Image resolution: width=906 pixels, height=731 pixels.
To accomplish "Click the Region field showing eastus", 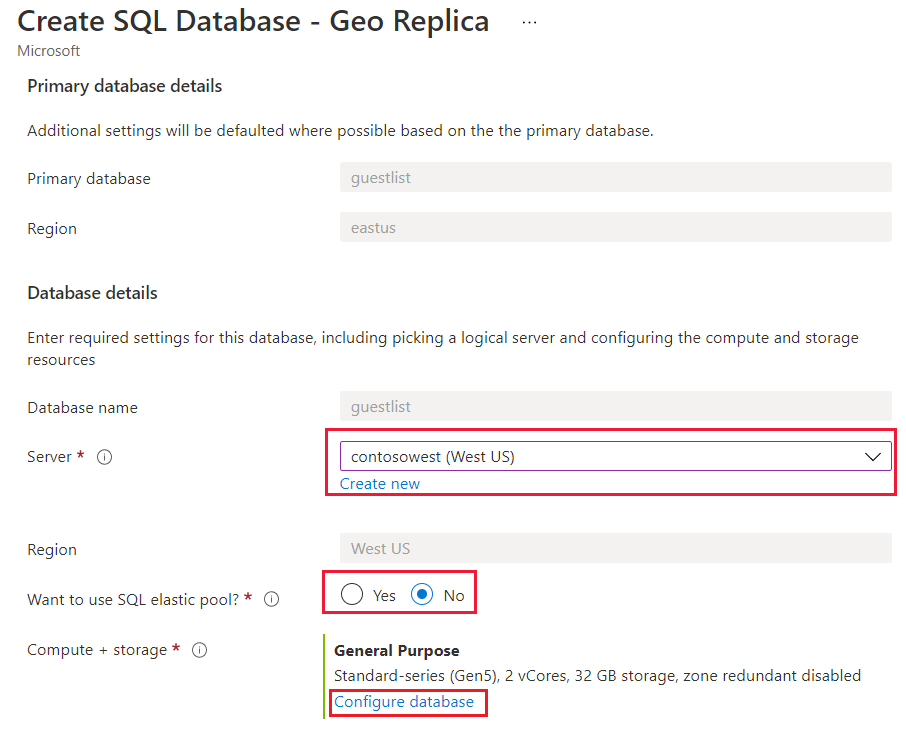I will (615, 228).
